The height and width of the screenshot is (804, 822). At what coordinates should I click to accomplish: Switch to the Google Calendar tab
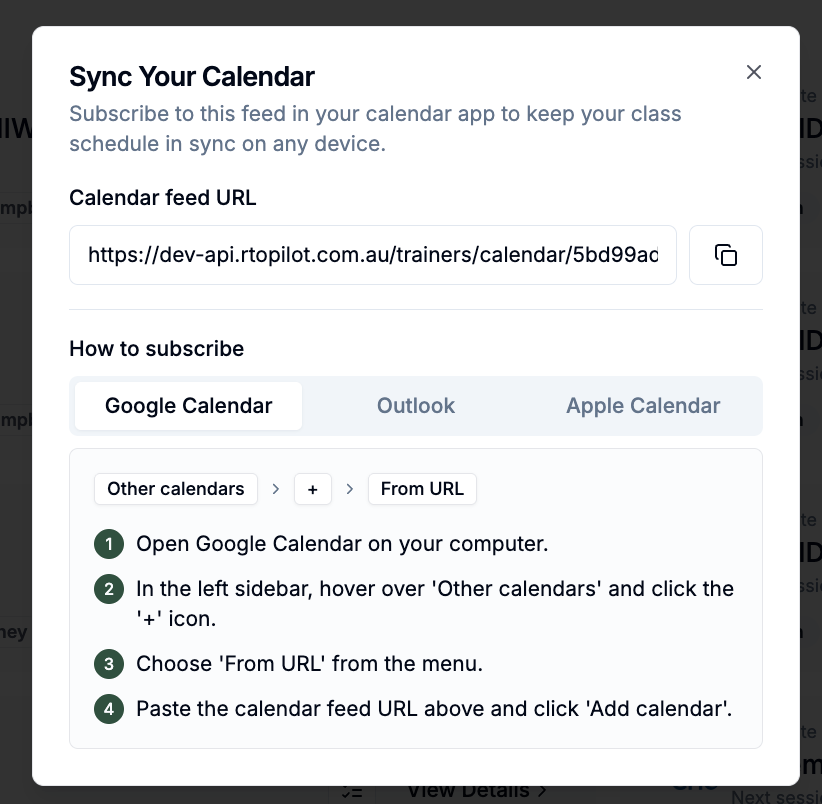[189, 406]
